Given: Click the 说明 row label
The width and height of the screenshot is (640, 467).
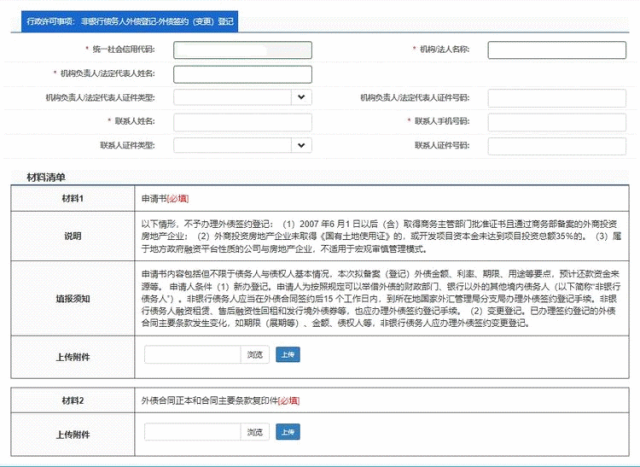Looking at the screenshot, I should pyautogui.click(x=73, y=236).
